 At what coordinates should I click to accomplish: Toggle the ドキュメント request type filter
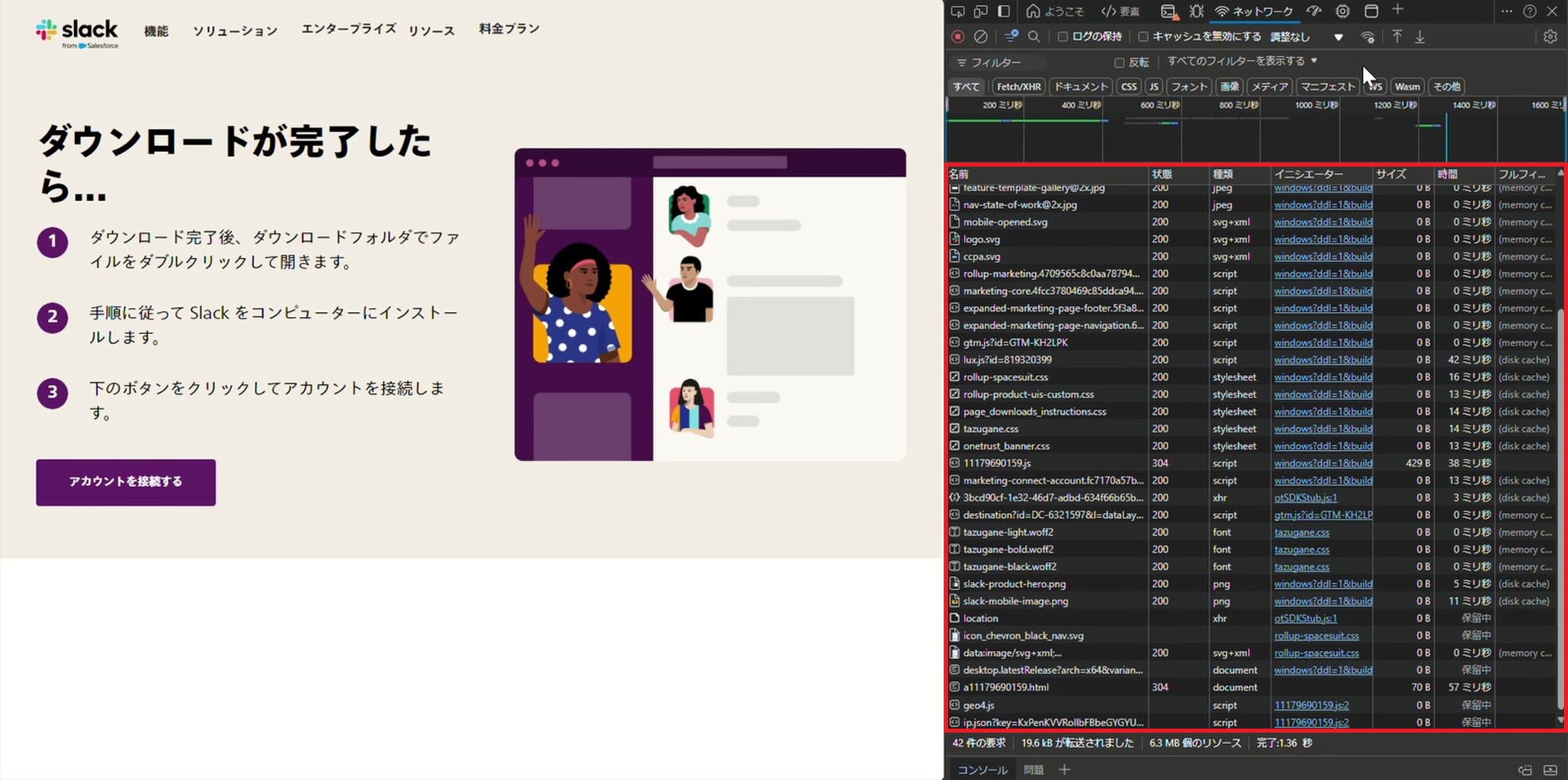(x=1080, y=87)
